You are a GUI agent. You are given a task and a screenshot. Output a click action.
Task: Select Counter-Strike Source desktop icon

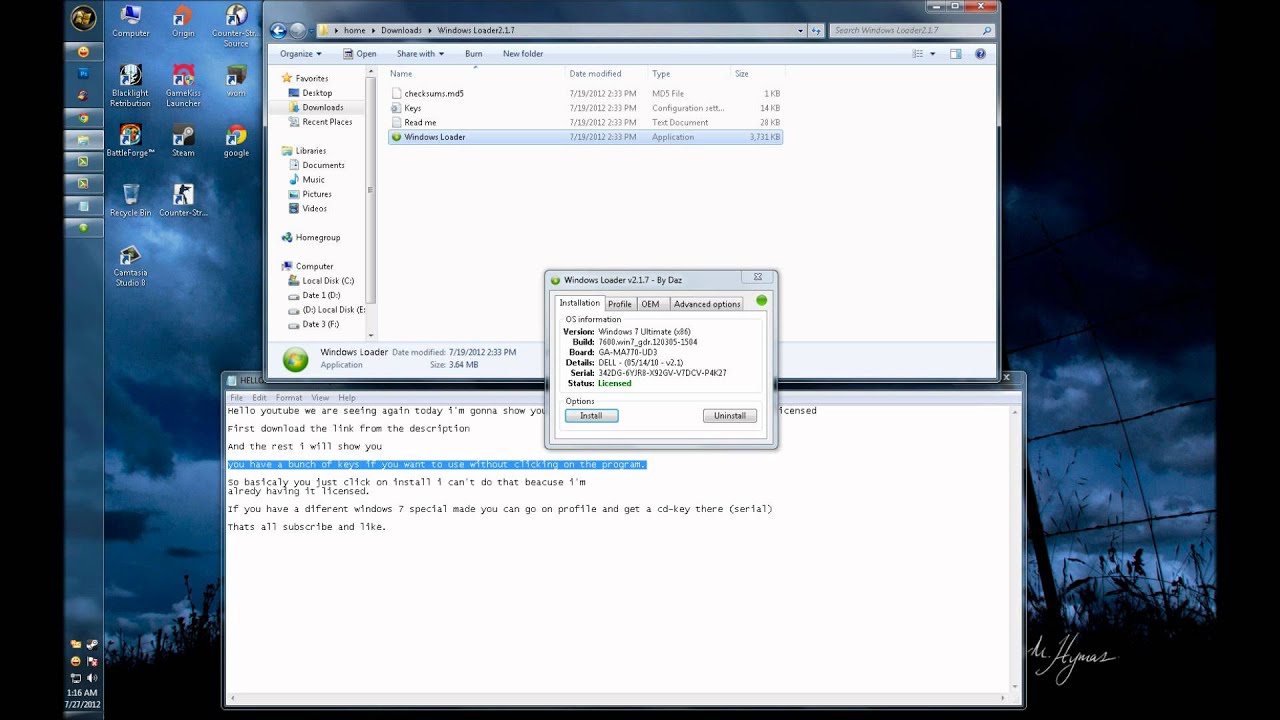click(236, 26)
